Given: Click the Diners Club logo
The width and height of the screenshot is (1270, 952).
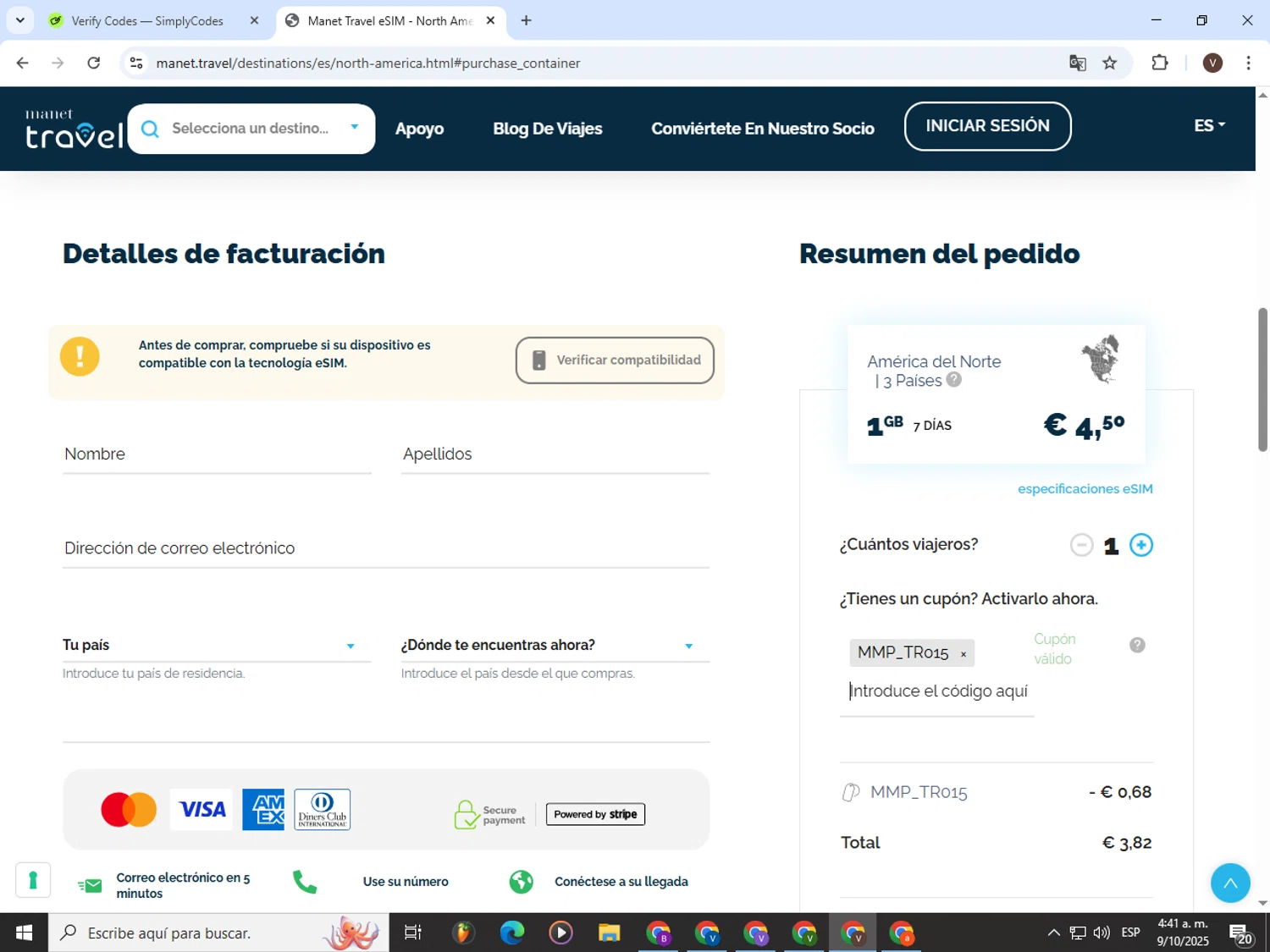Looking at the screenshot, I should click(323, 810).
